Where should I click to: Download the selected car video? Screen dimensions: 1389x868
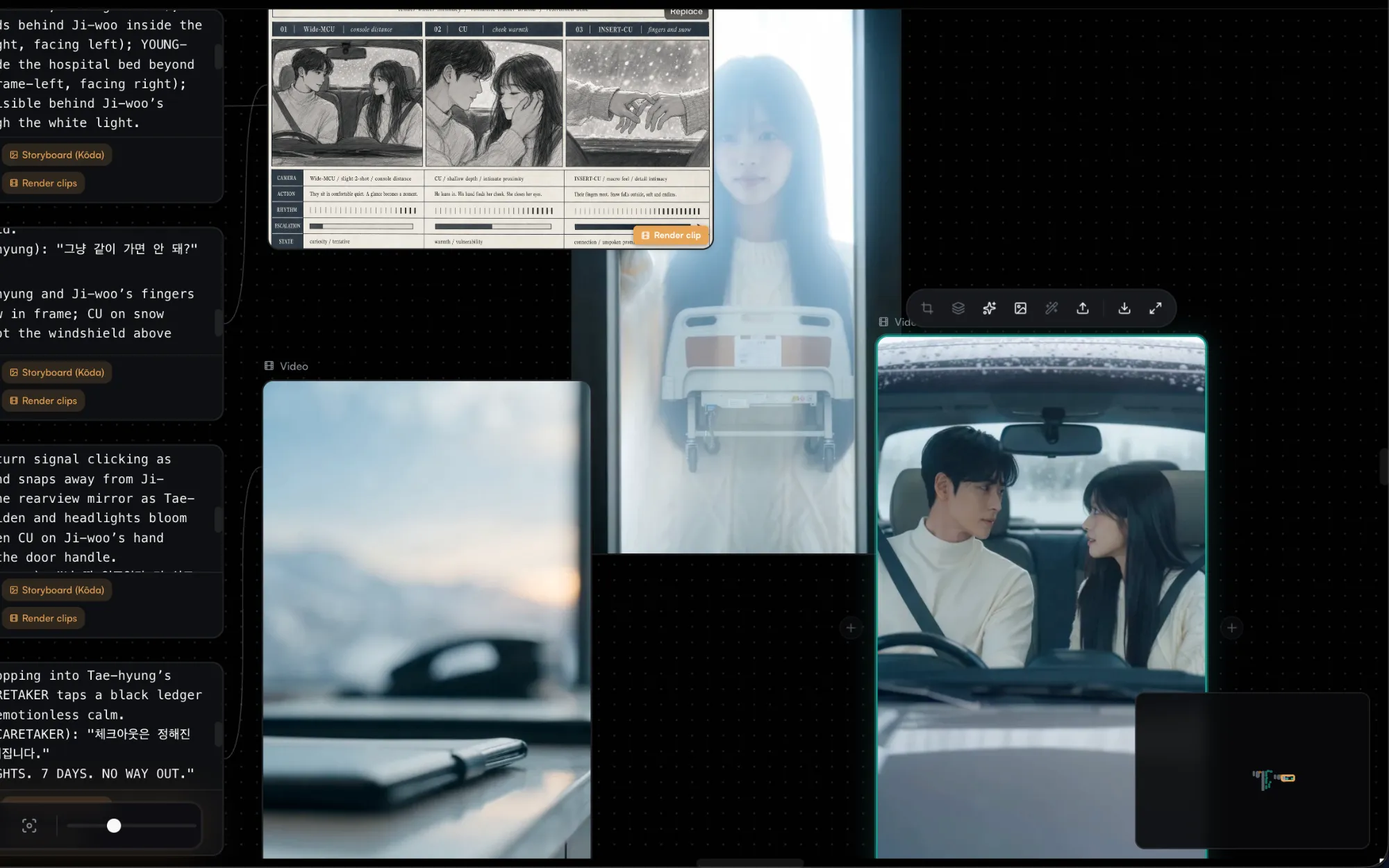[1124, 308]
